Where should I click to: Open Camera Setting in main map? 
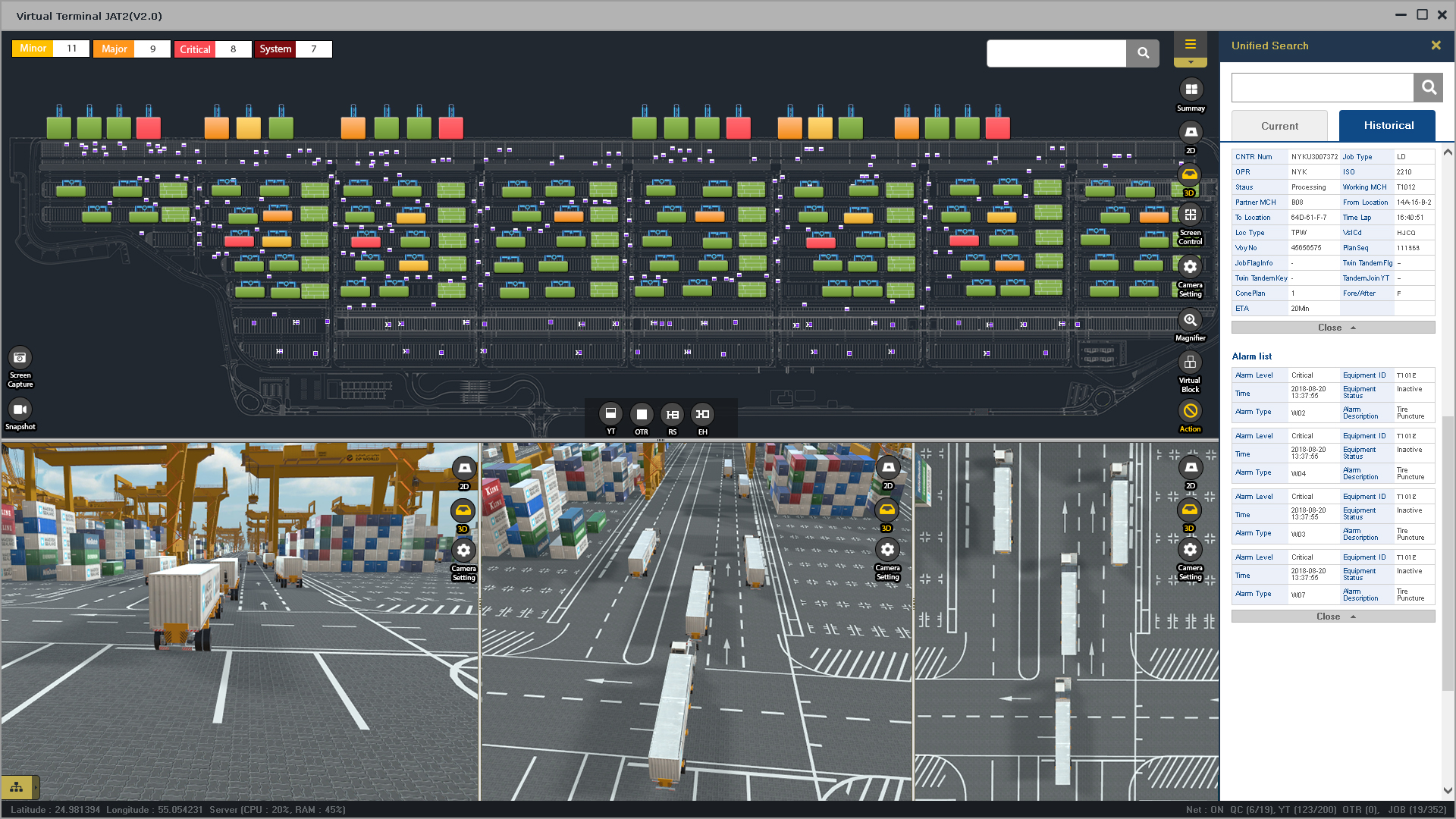pos(1191,267)
